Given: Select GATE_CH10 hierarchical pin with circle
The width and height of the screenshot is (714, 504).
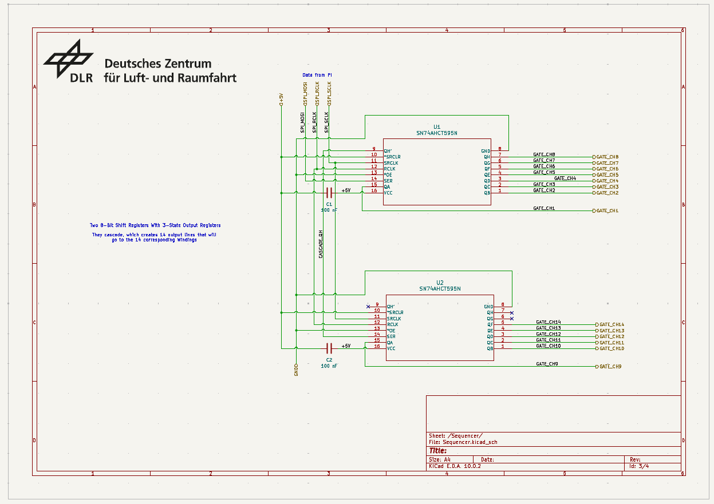Looking at the screenshot, I should coord(610,348).
